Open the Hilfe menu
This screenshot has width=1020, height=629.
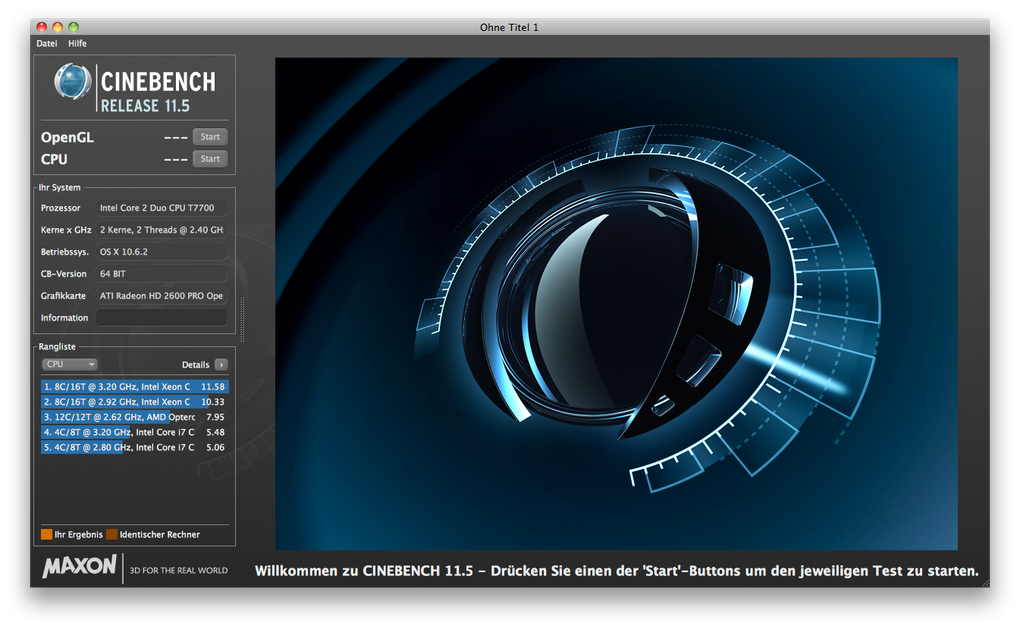(x=77, y=44)
